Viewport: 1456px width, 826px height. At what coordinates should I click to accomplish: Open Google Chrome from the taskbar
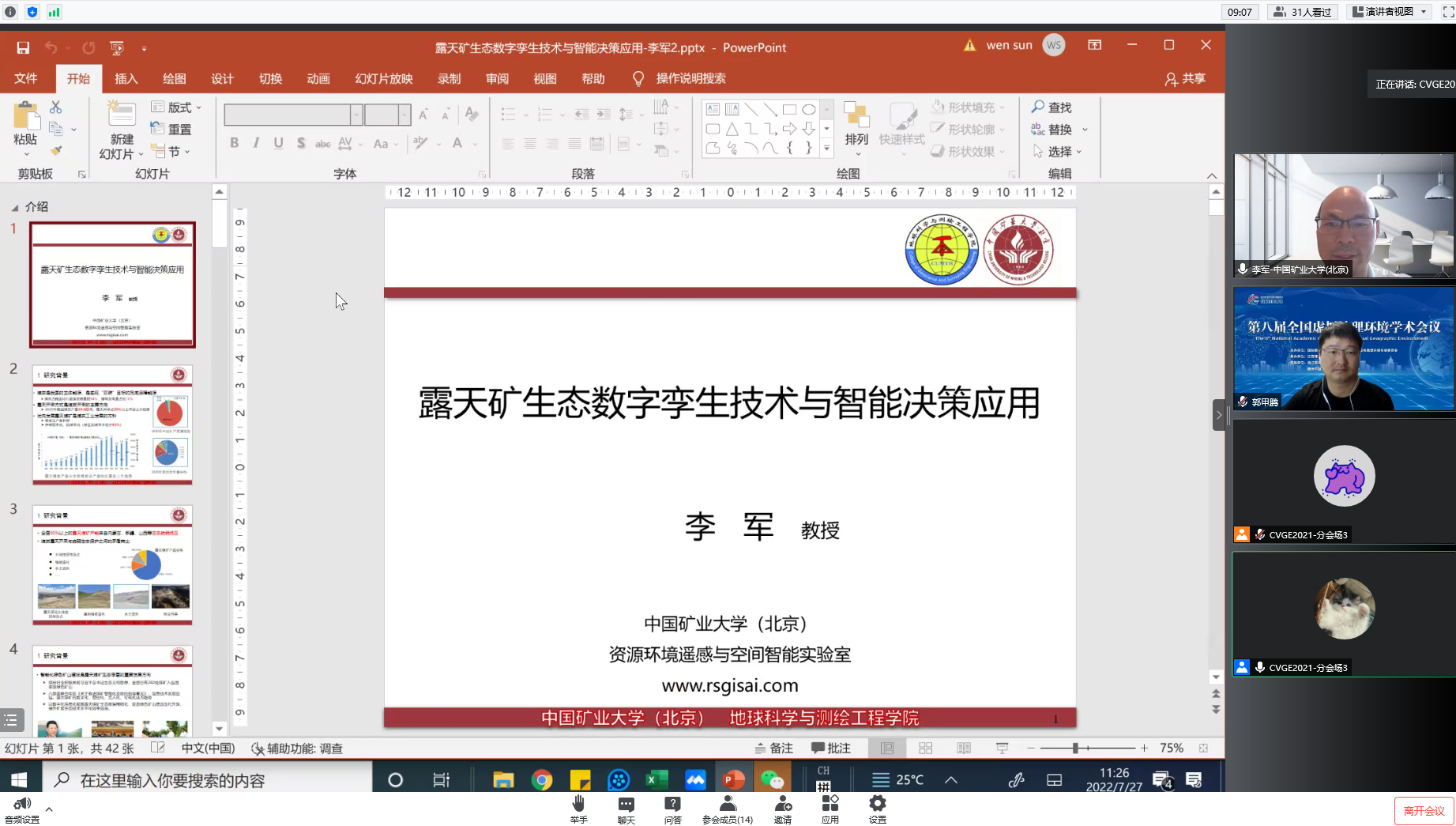tap(542, 780)
